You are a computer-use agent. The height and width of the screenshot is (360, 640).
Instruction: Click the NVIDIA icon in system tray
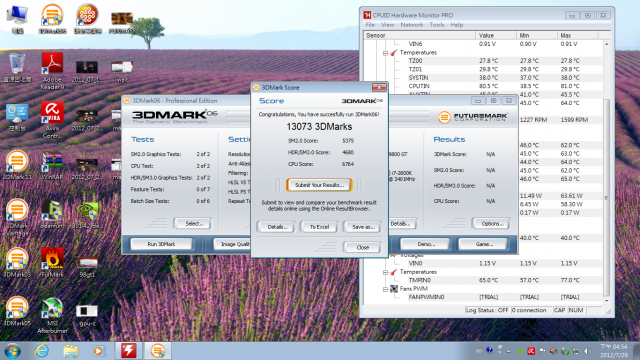pyautogui.click(x=520, y=351)
